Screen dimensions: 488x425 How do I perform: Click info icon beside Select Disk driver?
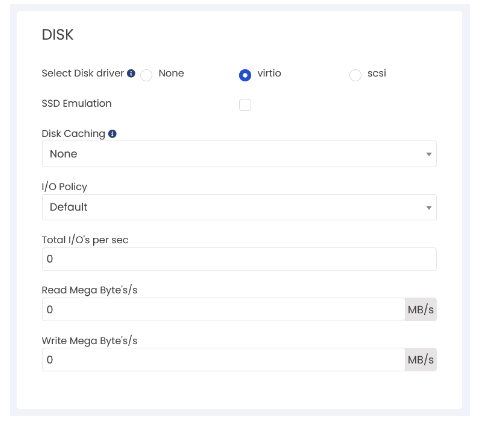point(131,73)
